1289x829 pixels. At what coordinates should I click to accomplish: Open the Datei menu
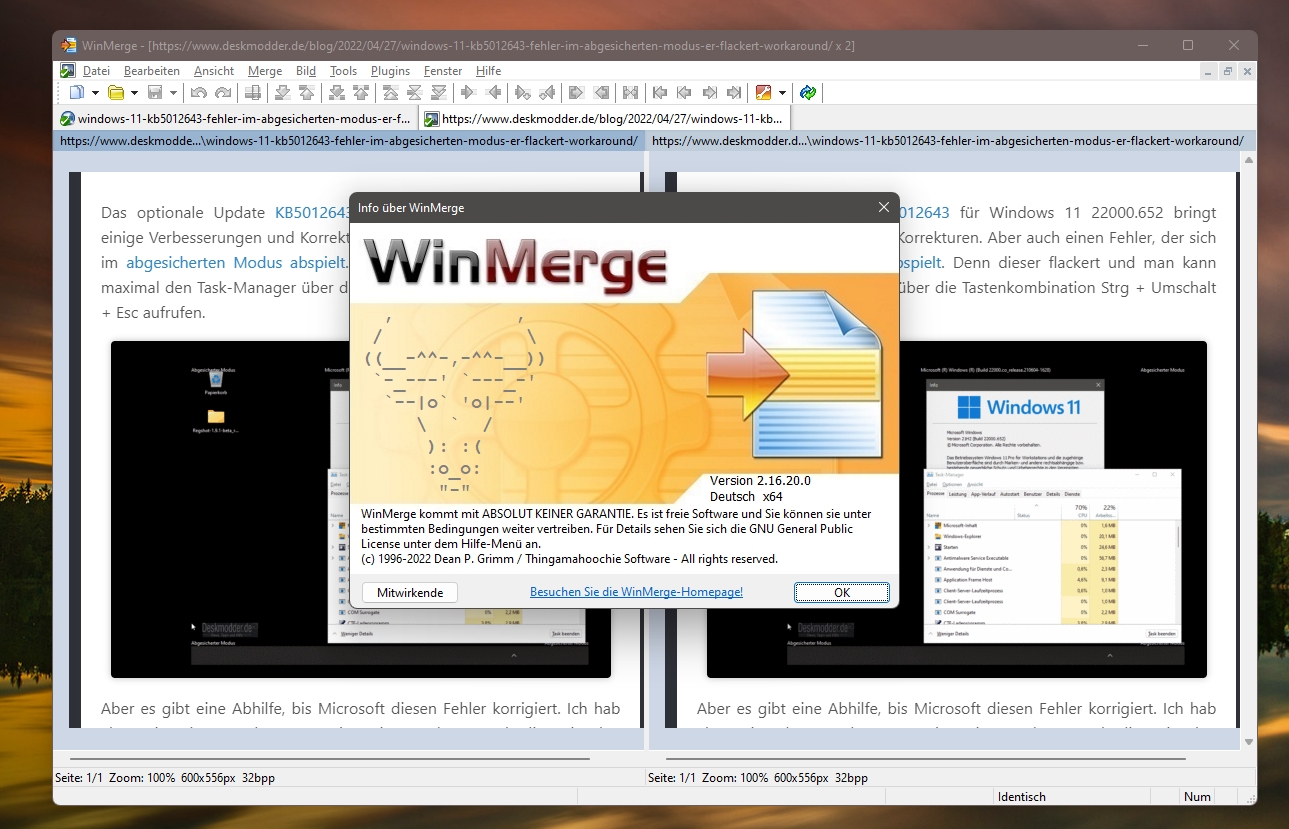coord(96,71)
